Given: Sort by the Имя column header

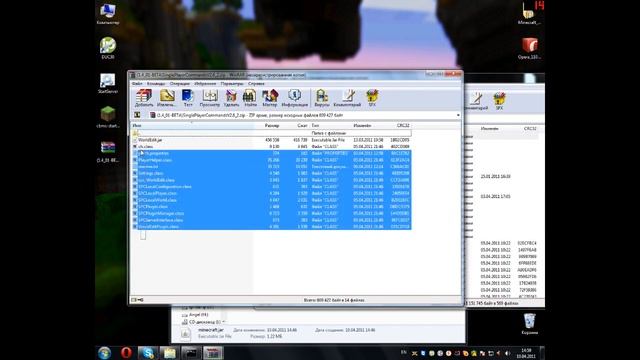Looking at the screenshot, I should [192, 126].
